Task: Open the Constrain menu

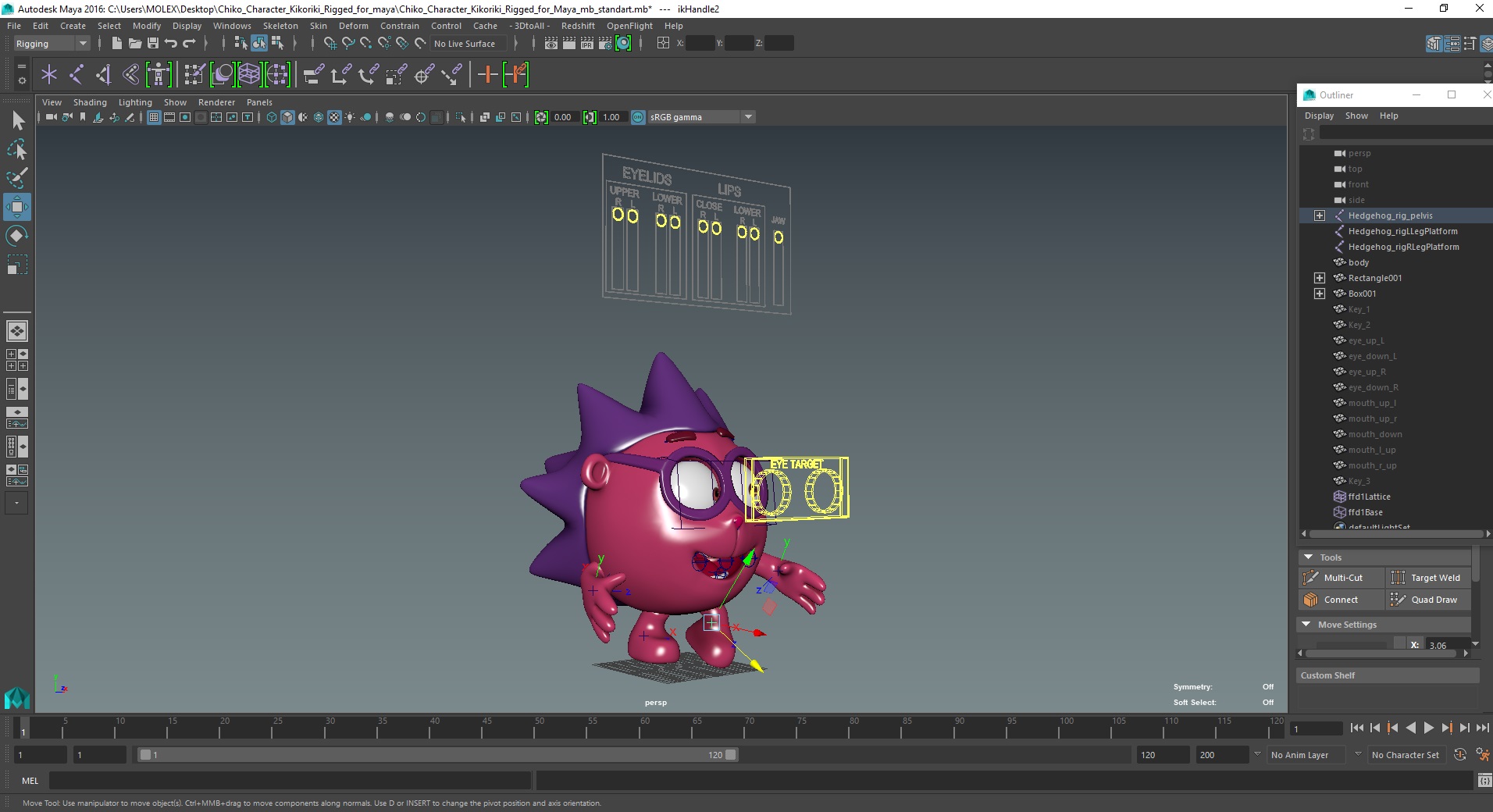Action: (400, 26)
